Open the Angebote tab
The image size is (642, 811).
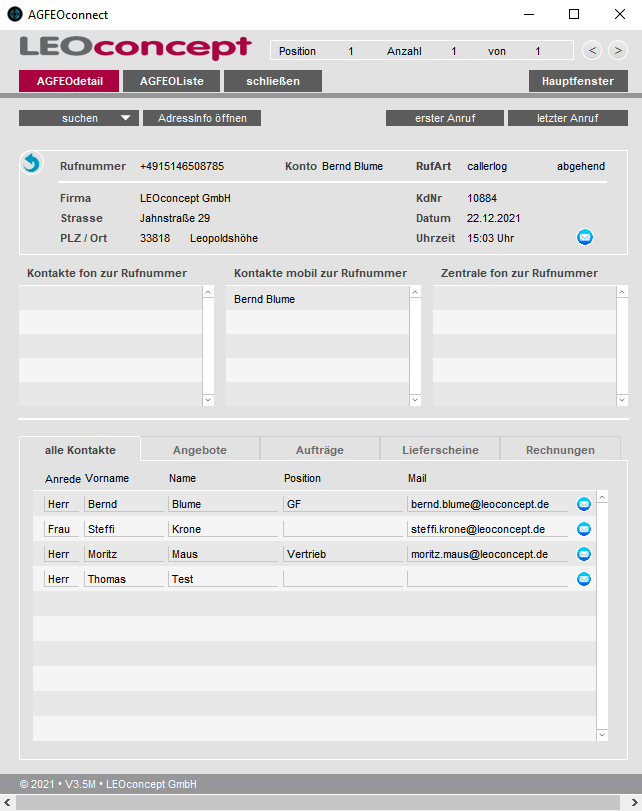[200, 449]
